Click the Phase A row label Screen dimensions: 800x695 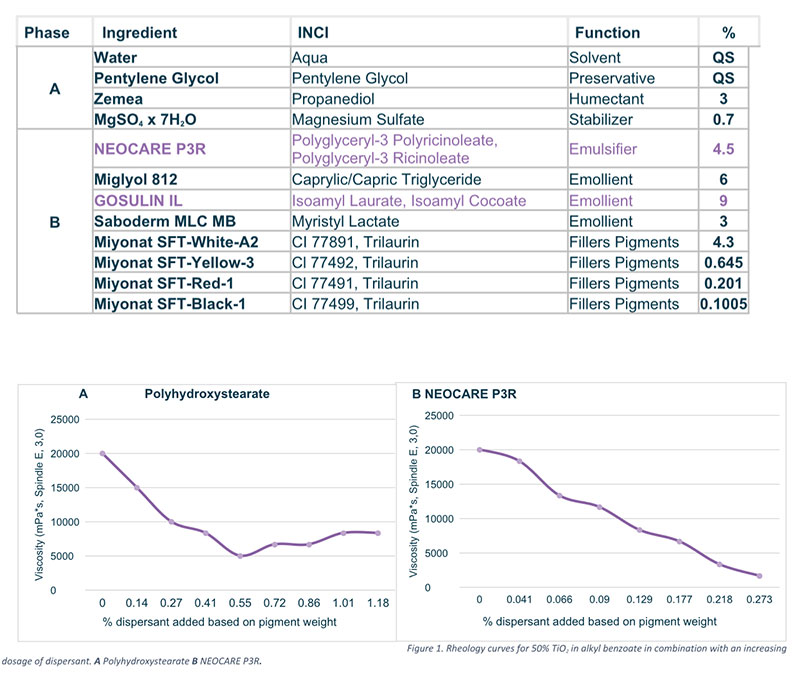click(x=56, y=89)
